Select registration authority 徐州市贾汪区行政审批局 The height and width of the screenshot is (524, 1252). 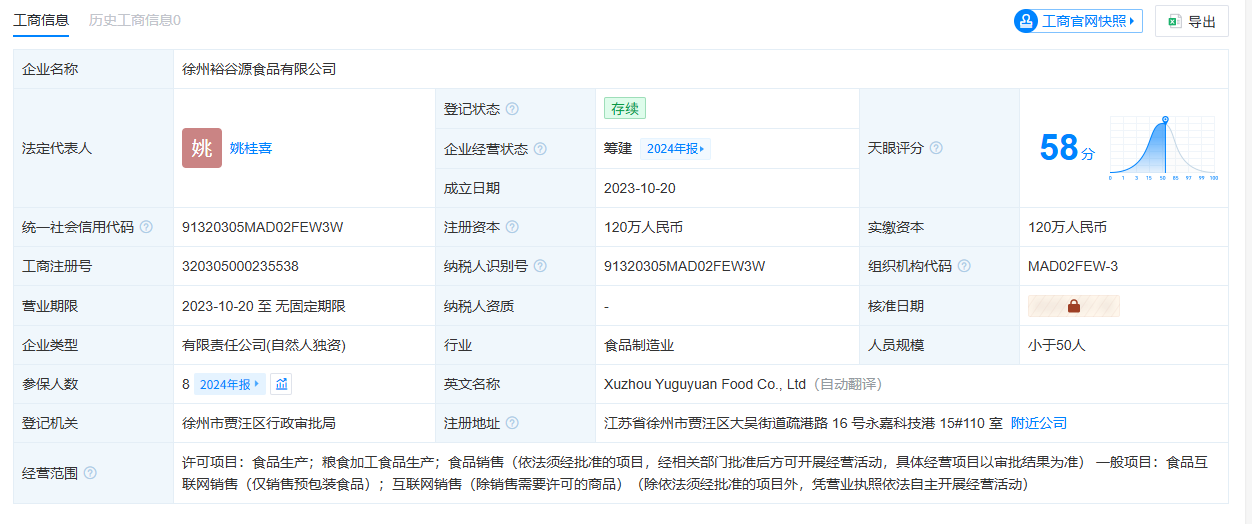coord(258,423)
